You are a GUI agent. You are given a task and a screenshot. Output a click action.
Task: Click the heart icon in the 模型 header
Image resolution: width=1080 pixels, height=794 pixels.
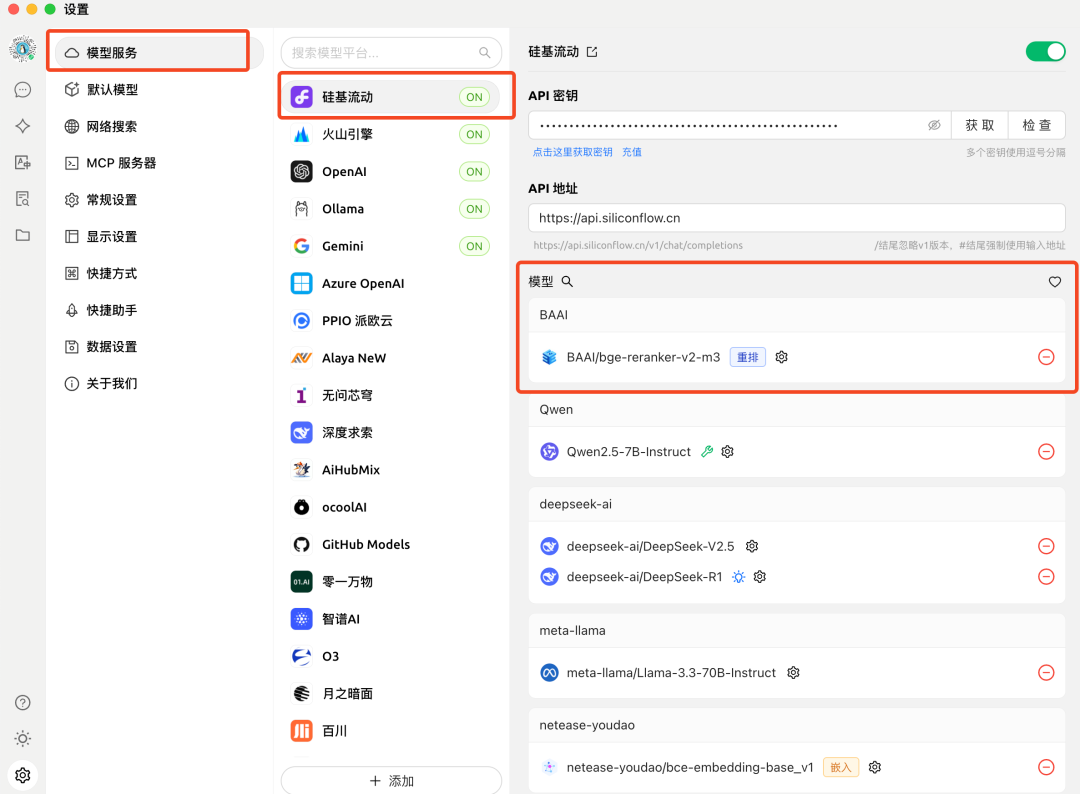point(1054,281)
